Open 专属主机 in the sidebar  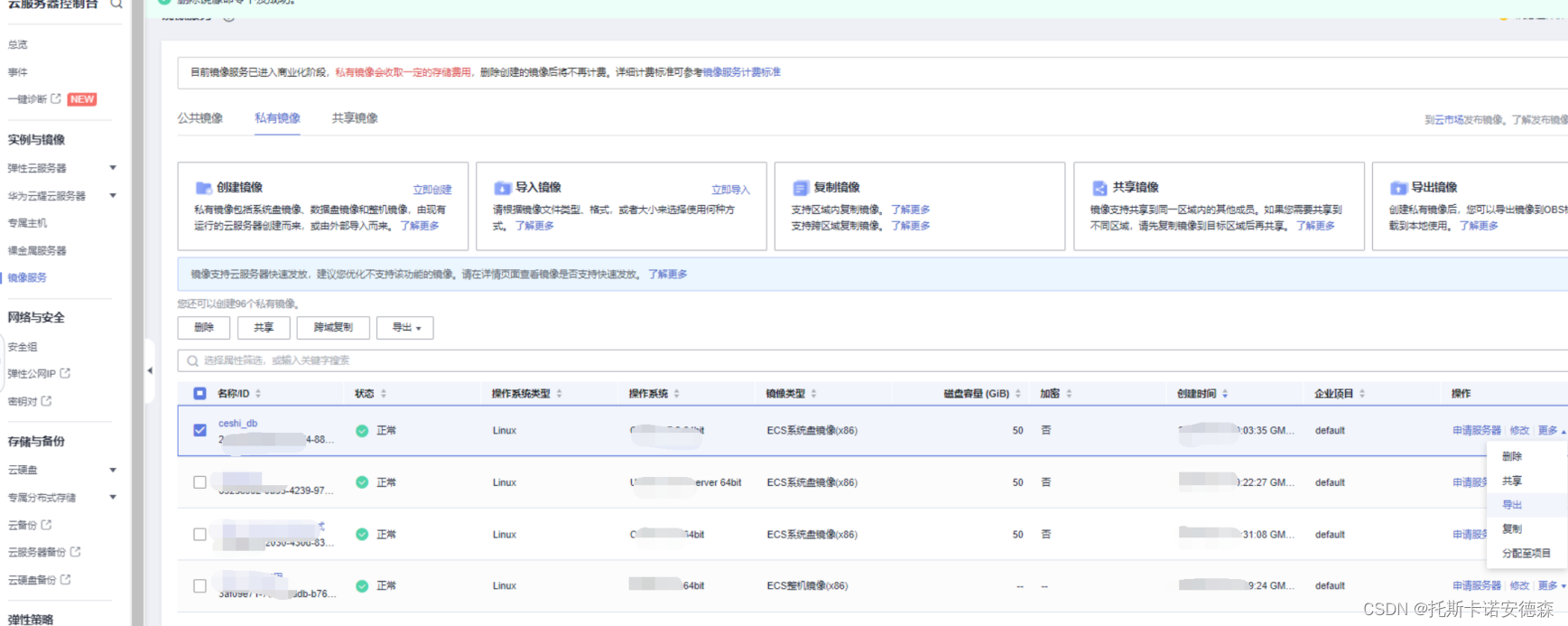coord(27,223)
